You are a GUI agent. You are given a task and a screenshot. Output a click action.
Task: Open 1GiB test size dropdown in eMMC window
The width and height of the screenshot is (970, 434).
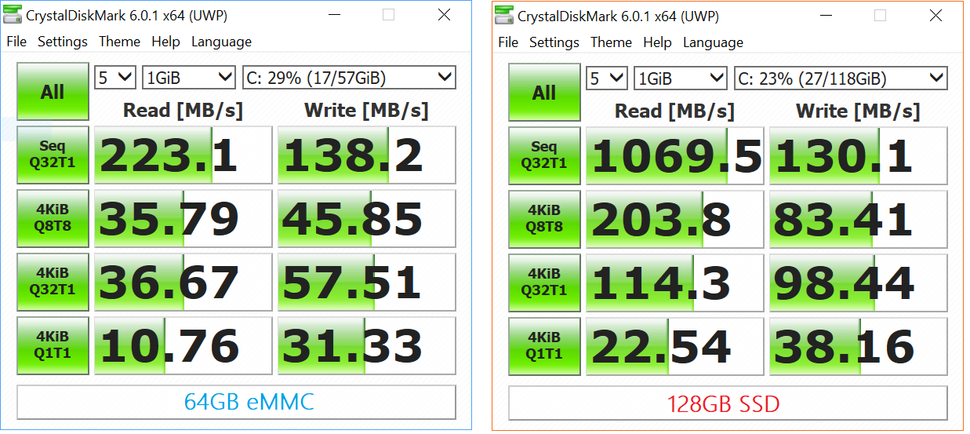(x=189, y=77)
